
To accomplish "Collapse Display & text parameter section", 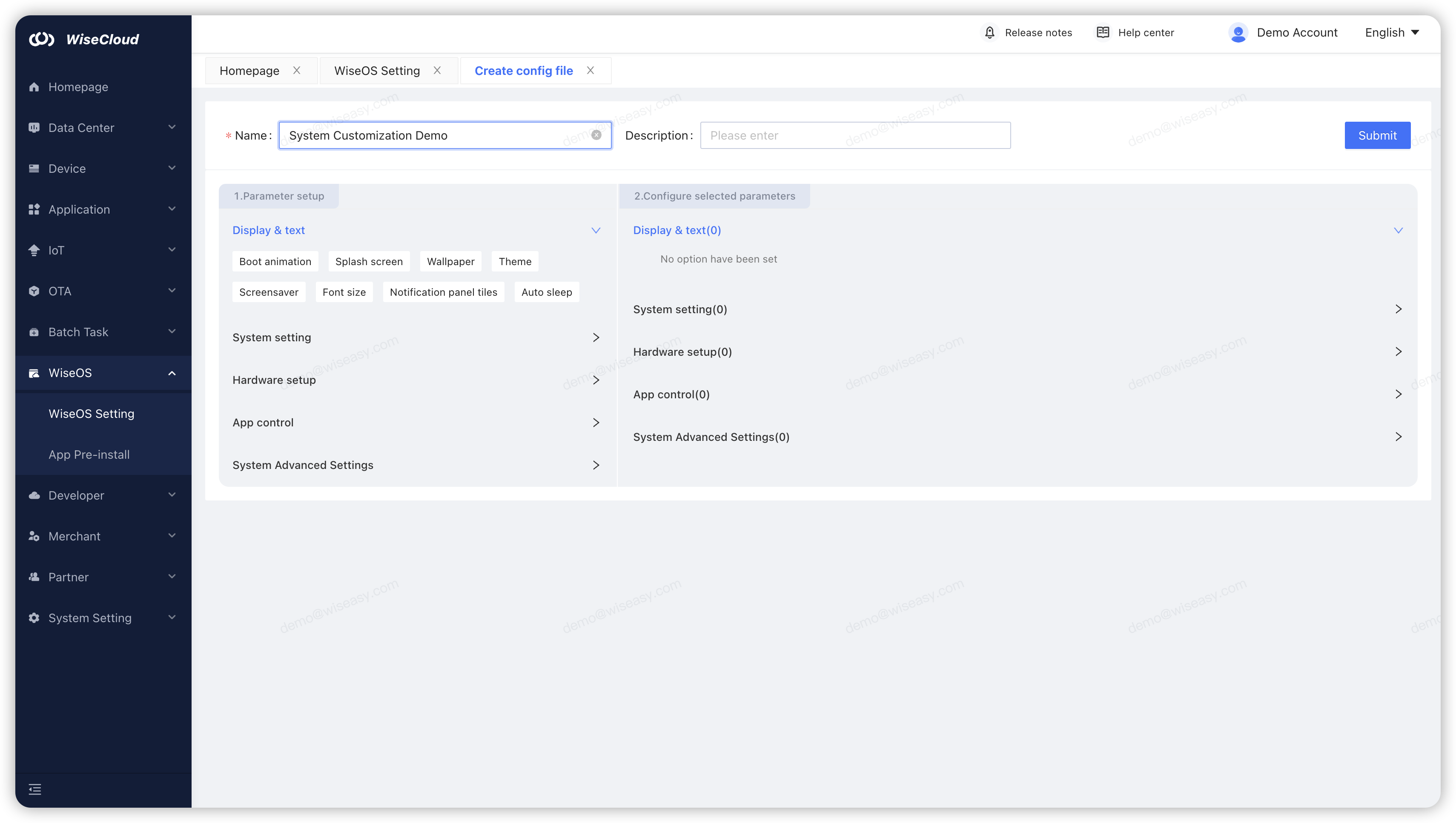I will pyautogui.click(x=596, y=230).
